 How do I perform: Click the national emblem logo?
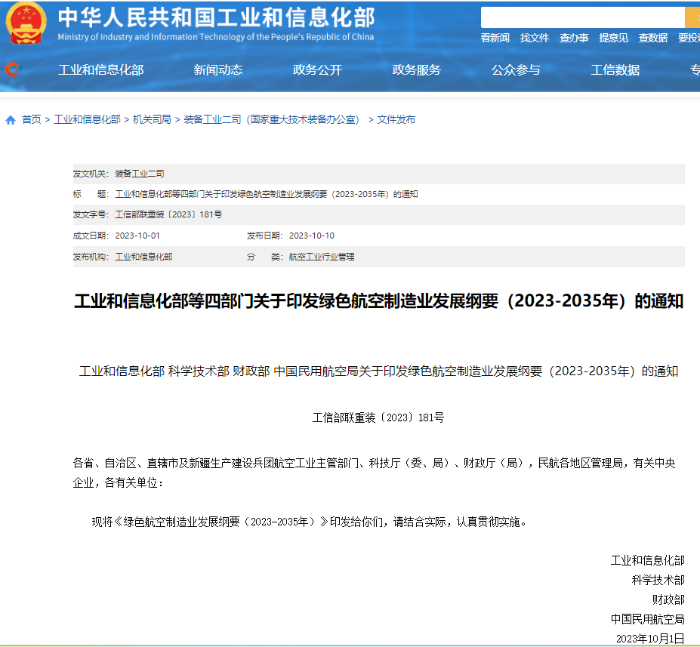click(26, 23)
